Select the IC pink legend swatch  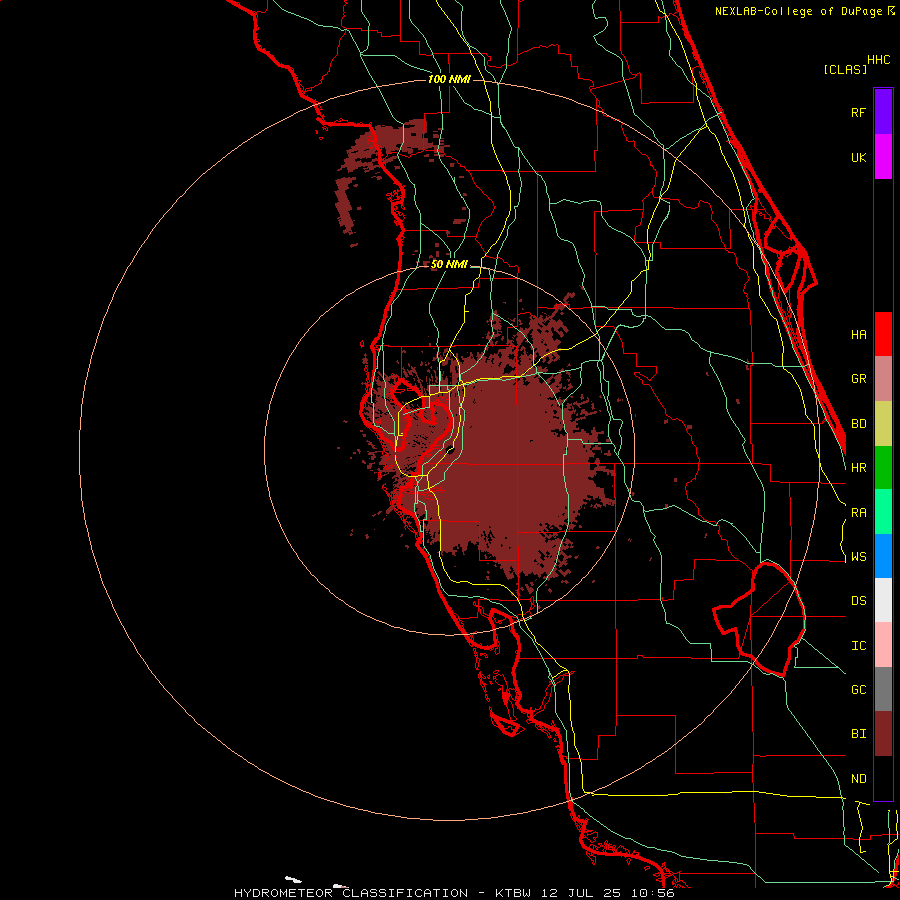[x=883, y=645]
